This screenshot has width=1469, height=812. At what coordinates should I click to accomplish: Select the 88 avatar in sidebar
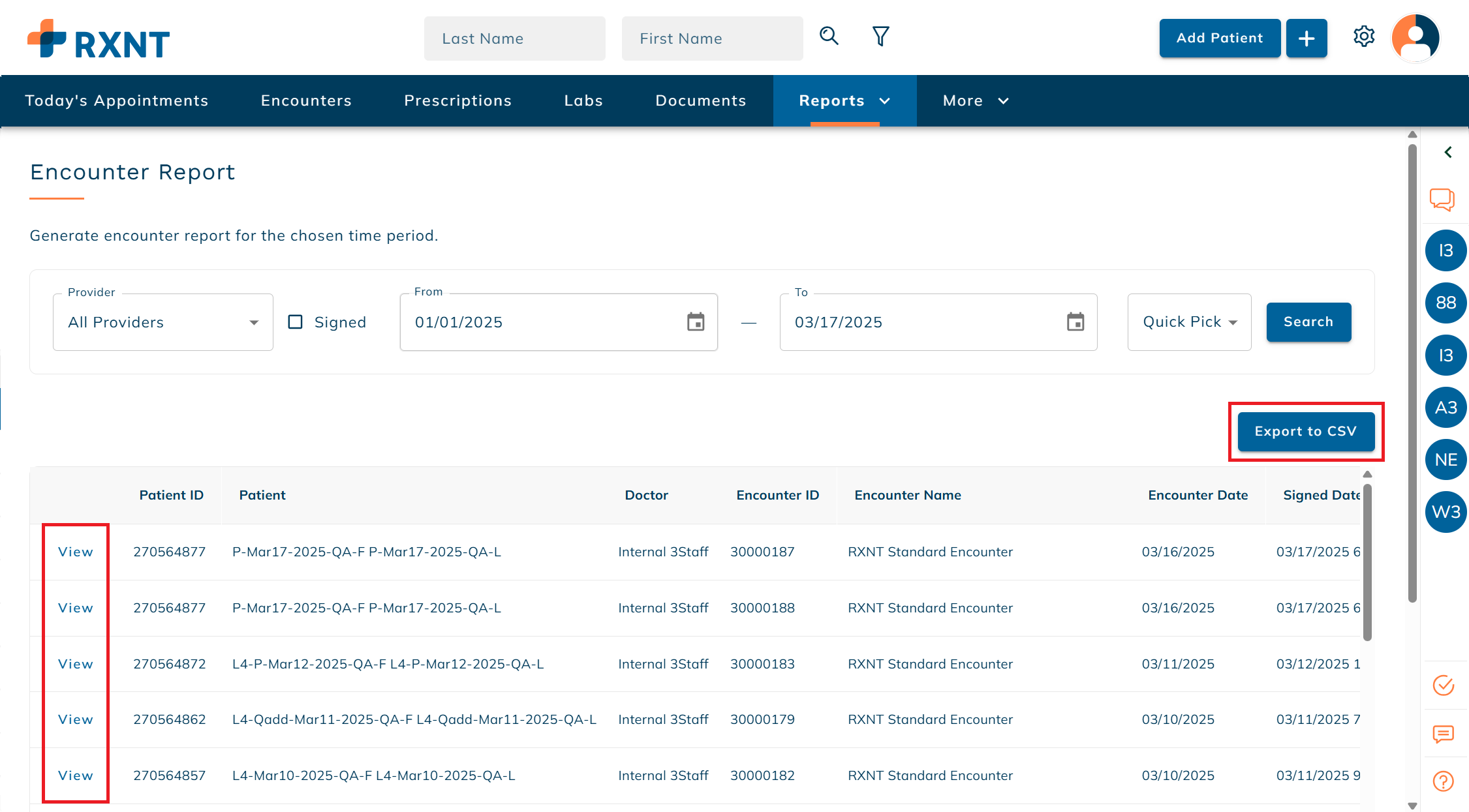coord(1446,303)
